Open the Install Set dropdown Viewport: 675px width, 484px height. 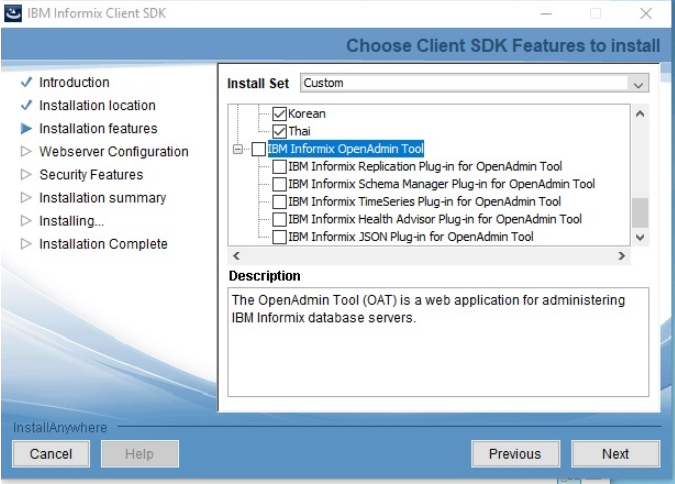pos(639,84)
